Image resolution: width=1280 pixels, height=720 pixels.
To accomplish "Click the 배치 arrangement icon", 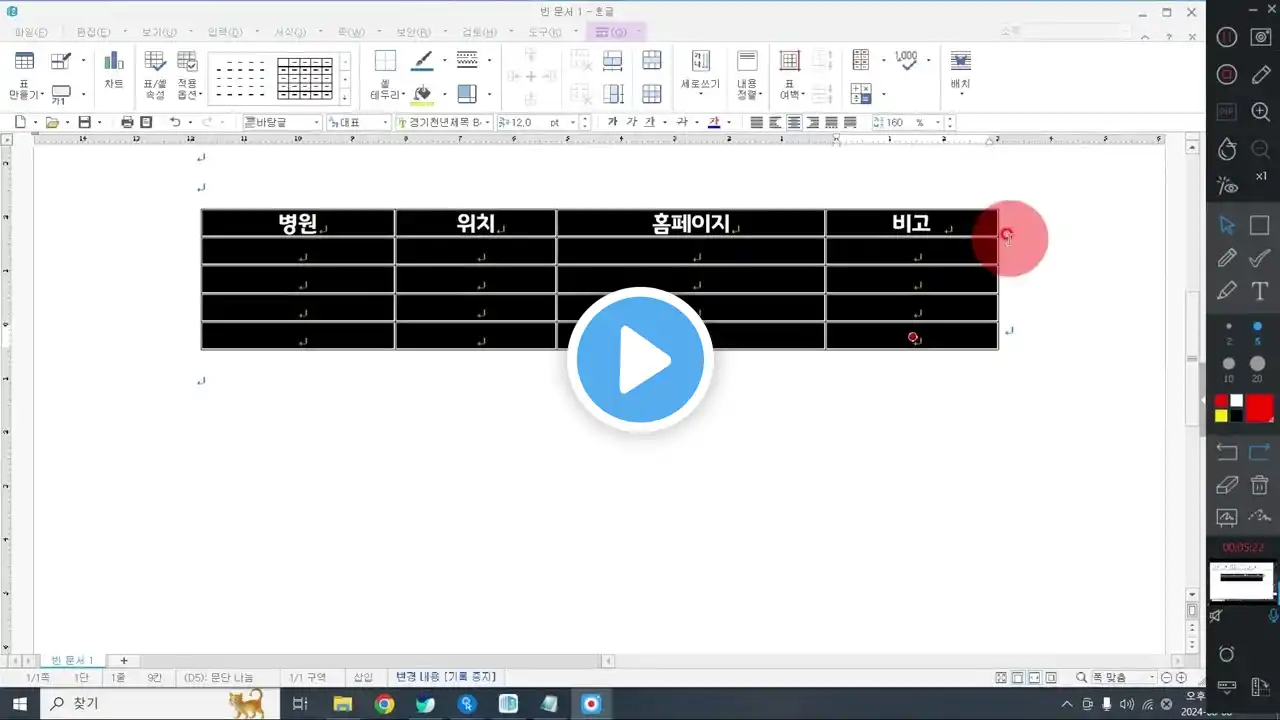I will click(960, 61).
